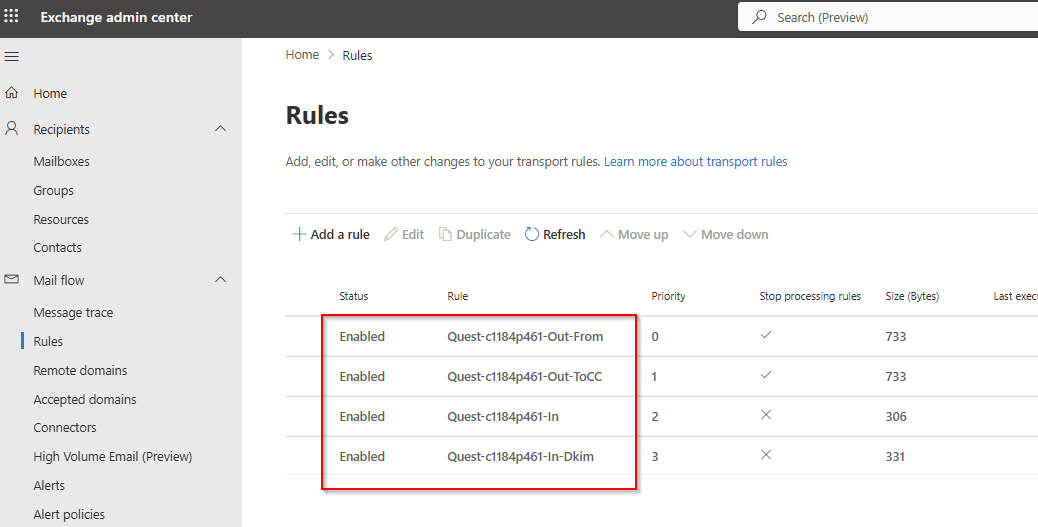
Task: Click the Move down toolbar button
Action: coord(726,234)
